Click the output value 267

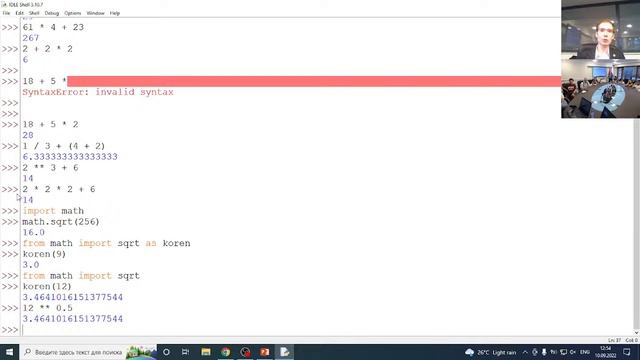tap(31, 38)
